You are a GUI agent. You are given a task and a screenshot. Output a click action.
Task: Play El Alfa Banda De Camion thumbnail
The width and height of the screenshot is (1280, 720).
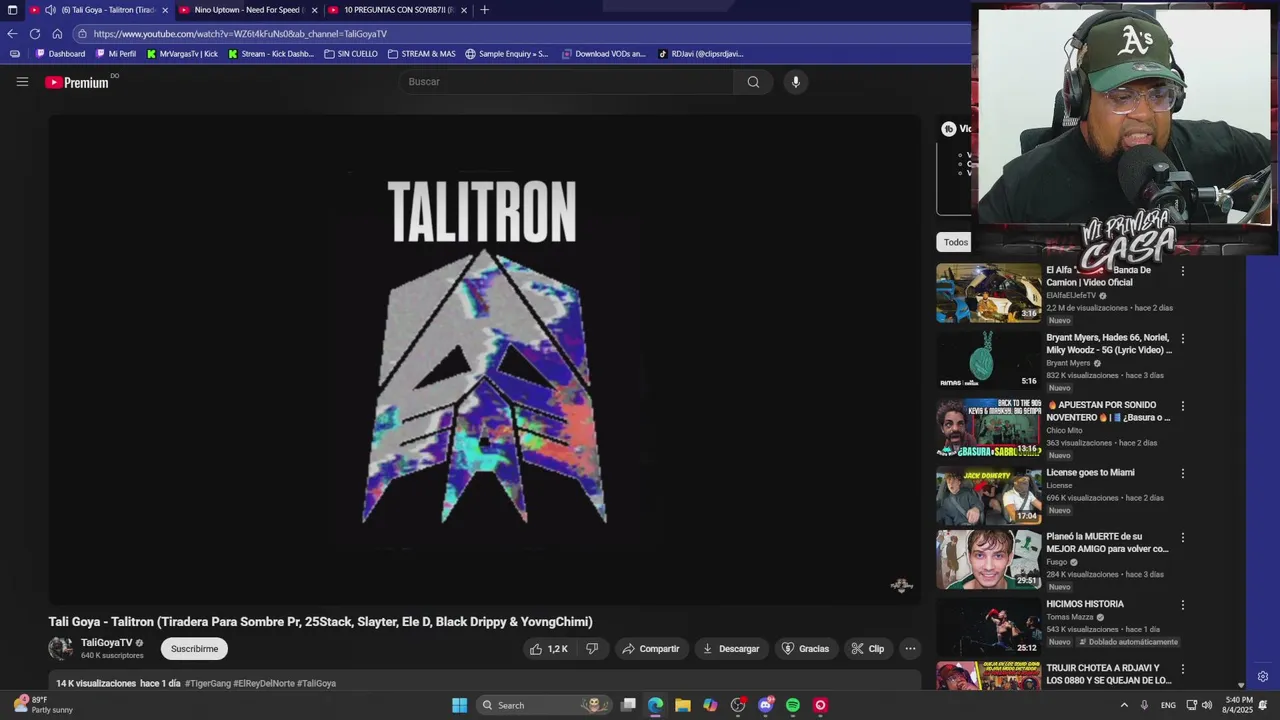point(988,293)
